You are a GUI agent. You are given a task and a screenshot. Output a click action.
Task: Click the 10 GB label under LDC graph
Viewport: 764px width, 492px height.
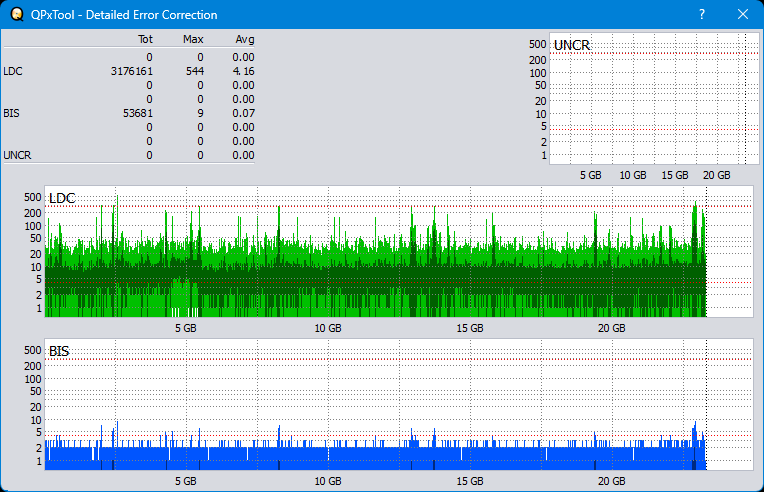point(327,328)
